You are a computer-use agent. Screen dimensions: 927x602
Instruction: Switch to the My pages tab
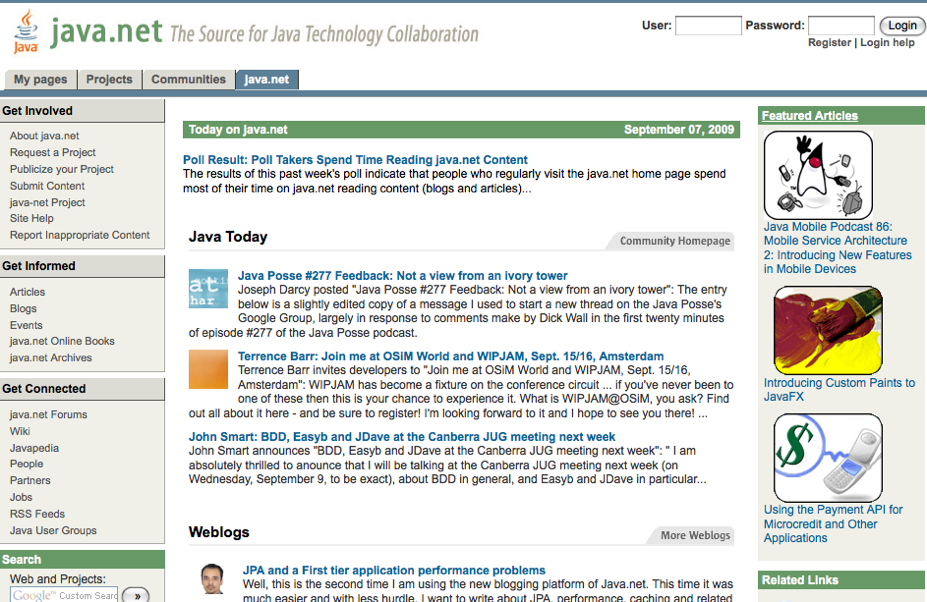tap(39, 78)
